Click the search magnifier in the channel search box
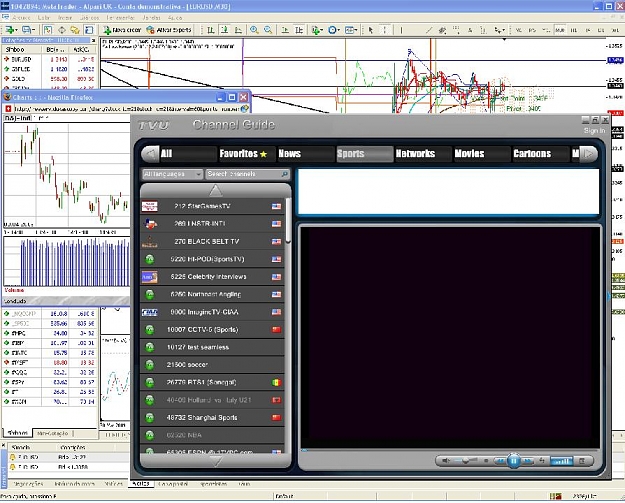This screenshot has height=503, width=625. click(285, 174)
